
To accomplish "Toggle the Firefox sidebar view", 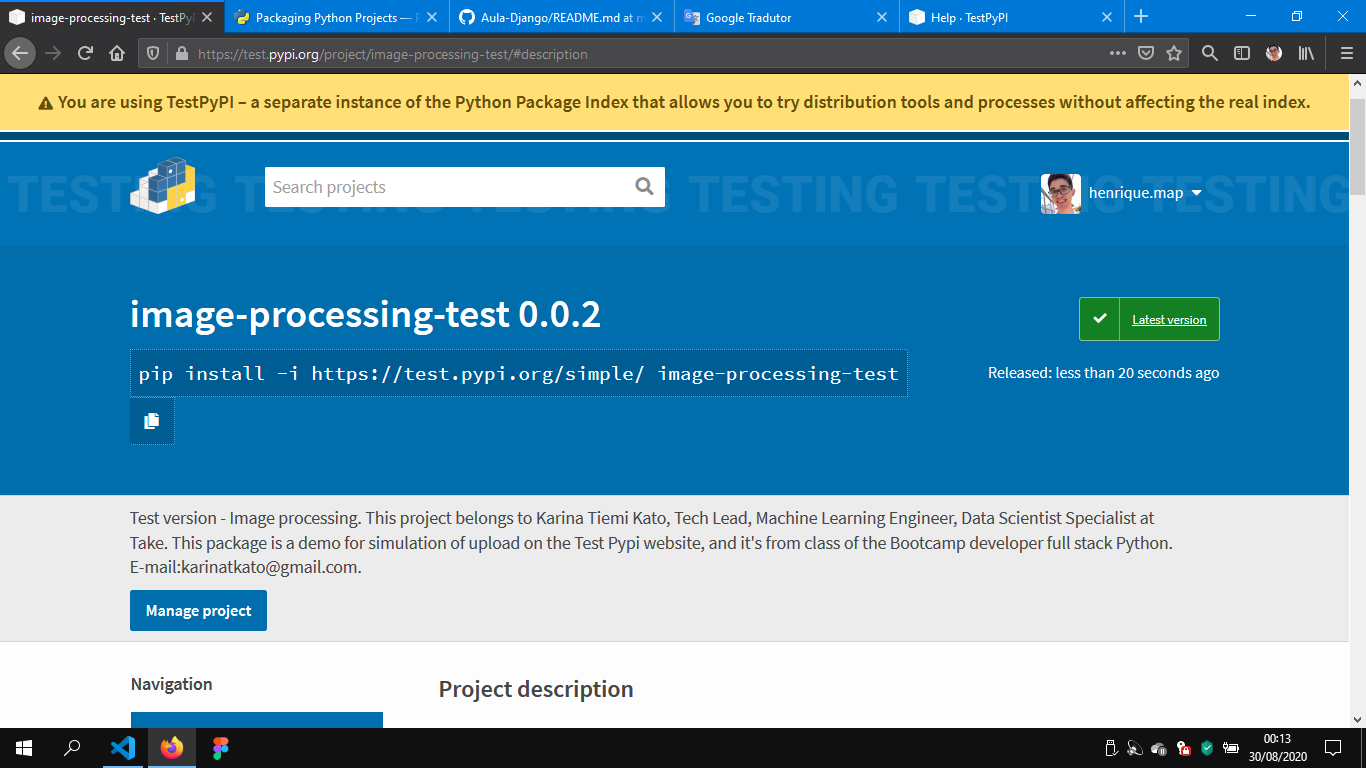I will (x=1242, y=54).
